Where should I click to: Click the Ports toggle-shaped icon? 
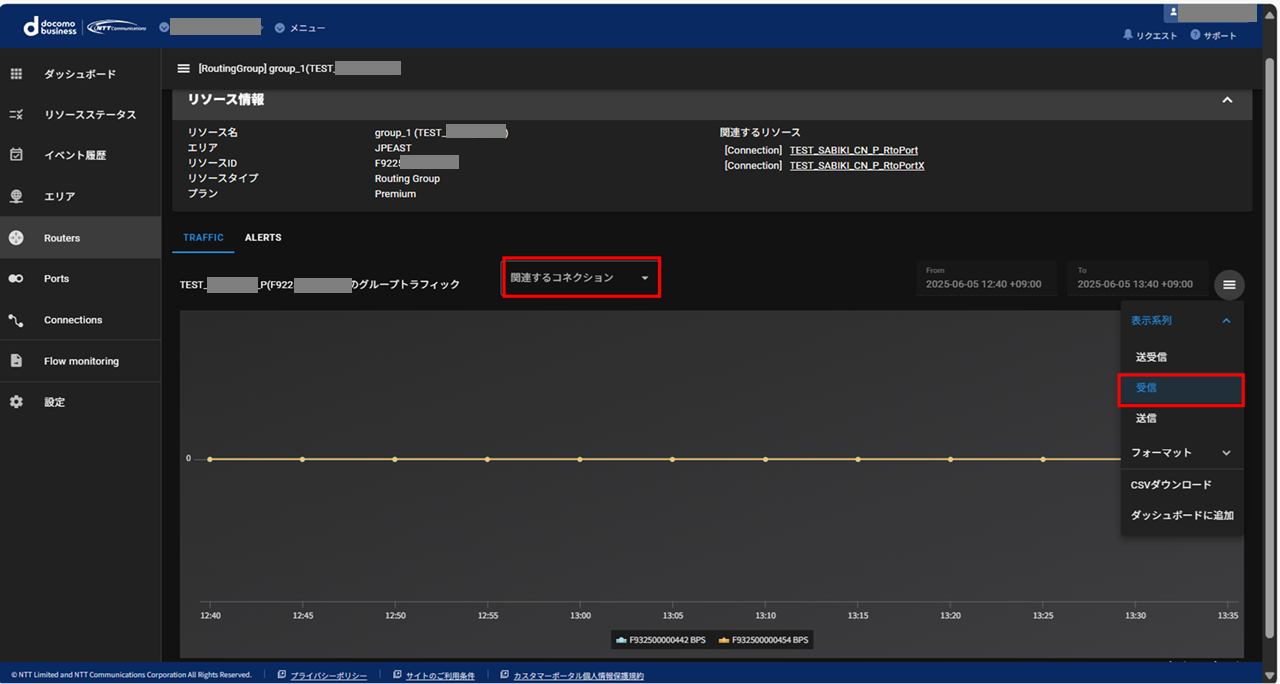(16, 279)
